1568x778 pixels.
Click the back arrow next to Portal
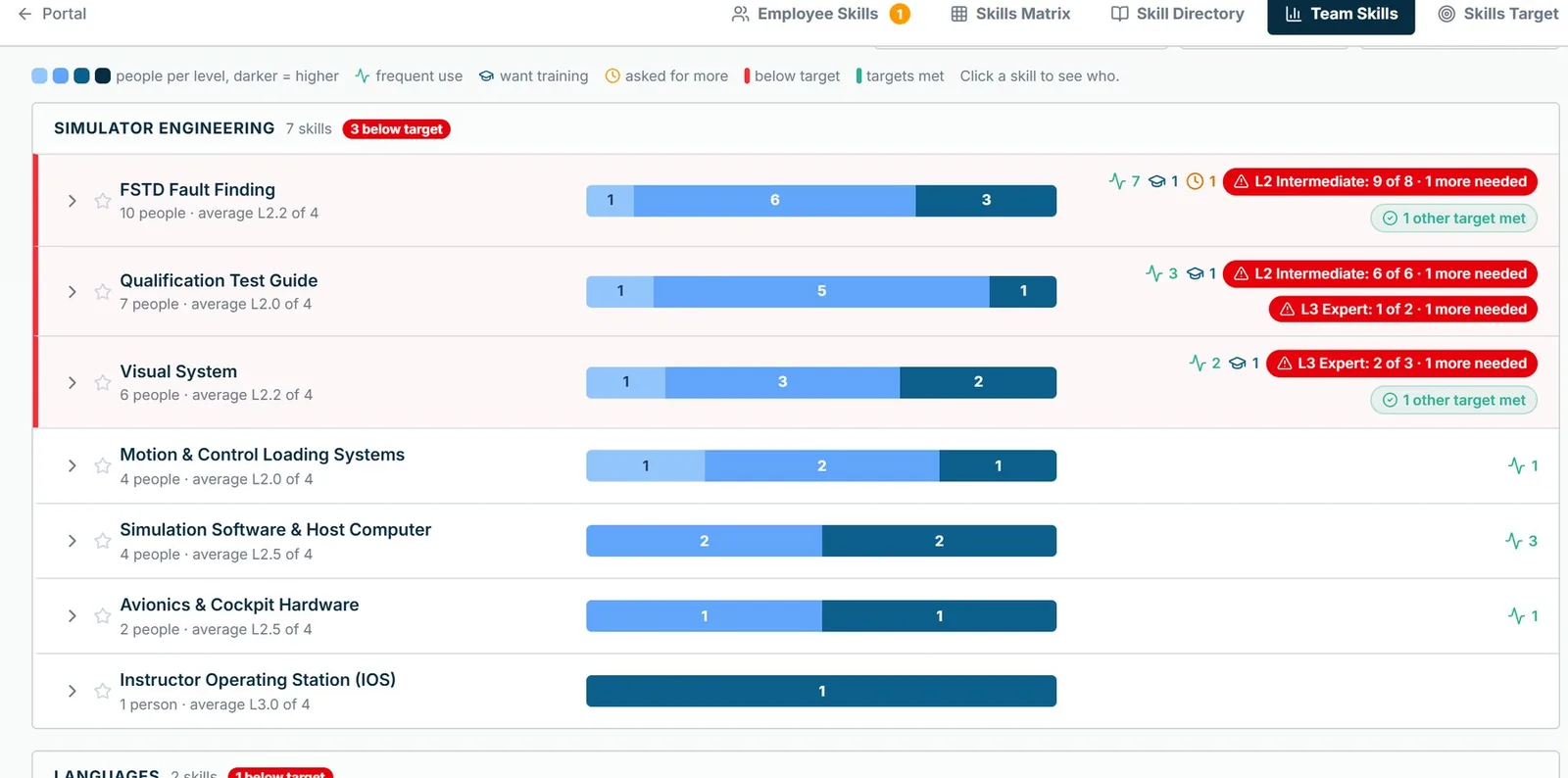25,14
